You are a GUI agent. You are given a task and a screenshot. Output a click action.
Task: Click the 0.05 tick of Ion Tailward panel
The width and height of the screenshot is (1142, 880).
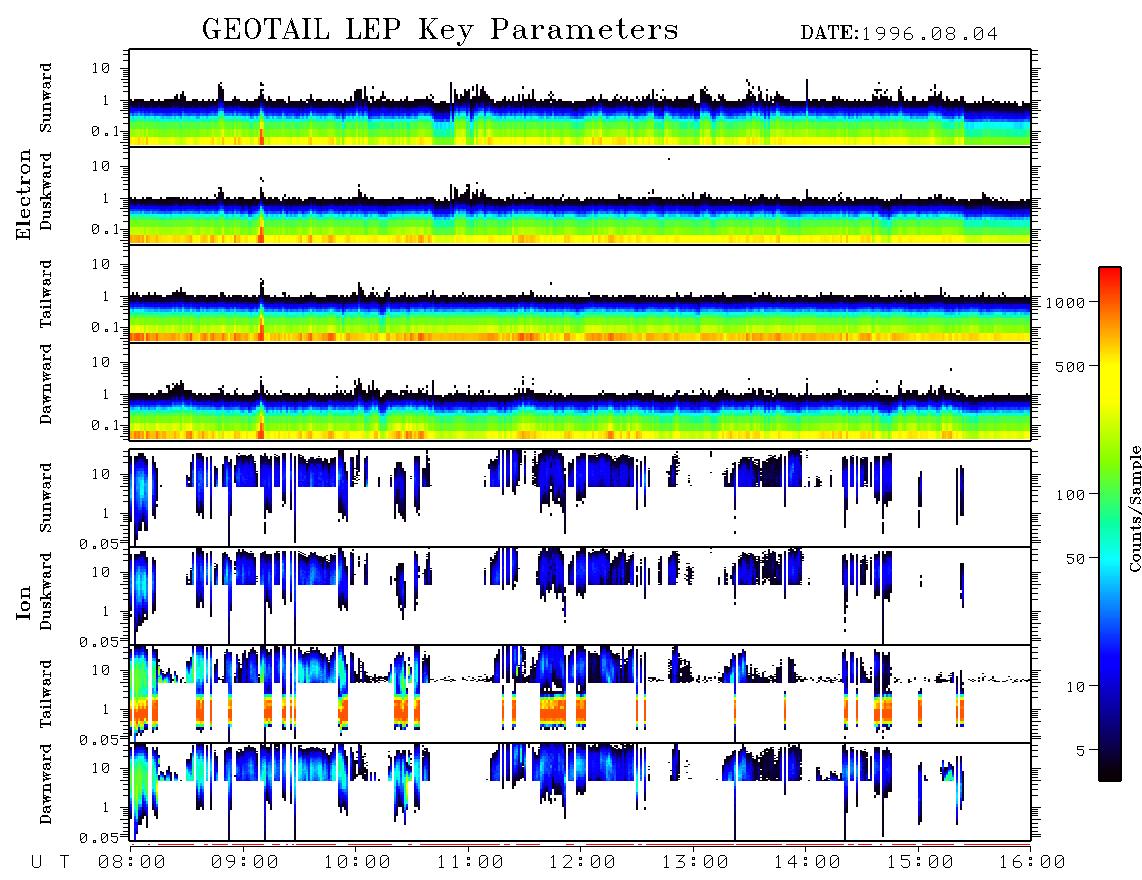tap(99, 740)
